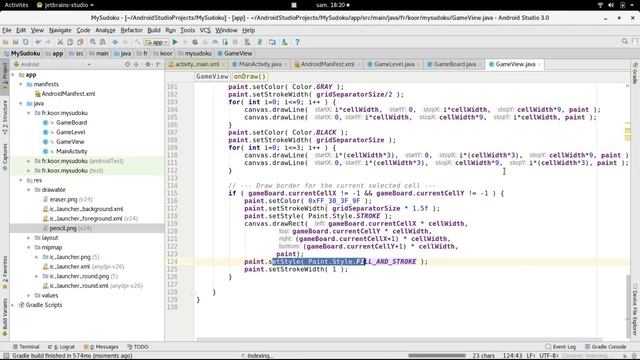Click the Copy icon in toolbar

(x=70, y=42)
